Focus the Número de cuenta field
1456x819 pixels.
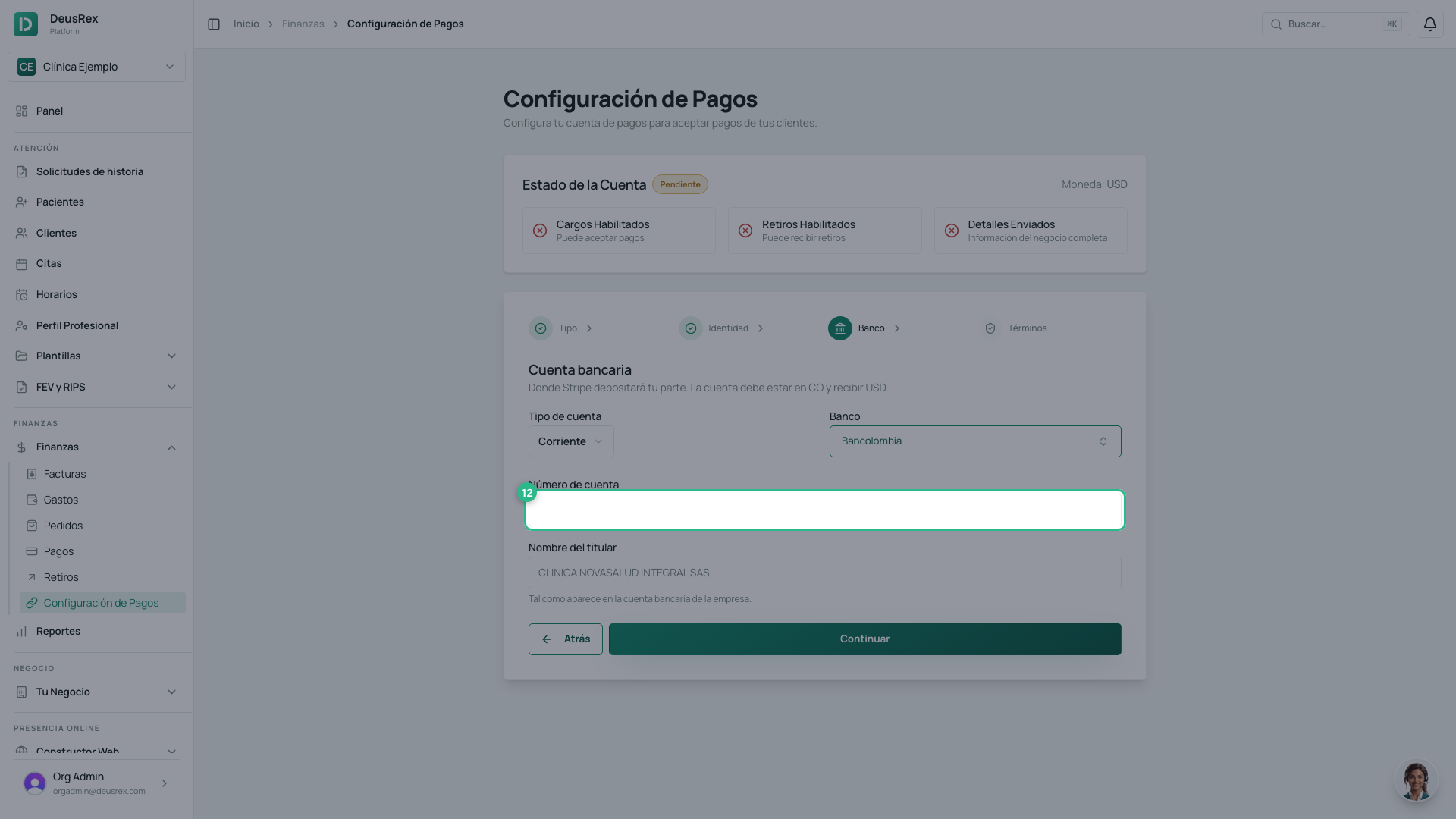pyautogui.click(x=824, y=510)
